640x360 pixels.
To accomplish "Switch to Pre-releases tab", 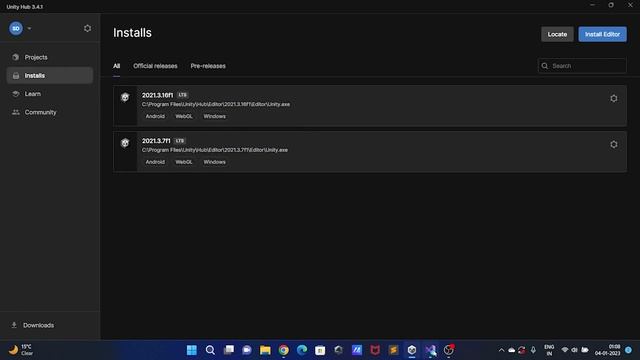I will [208, 66].
